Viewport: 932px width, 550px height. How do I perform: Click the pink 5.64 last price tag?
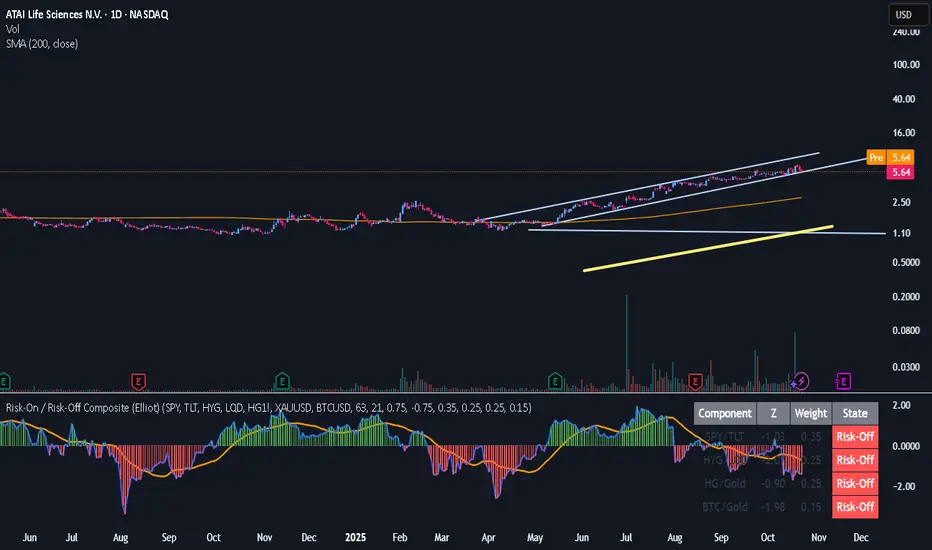click(901, 172)
